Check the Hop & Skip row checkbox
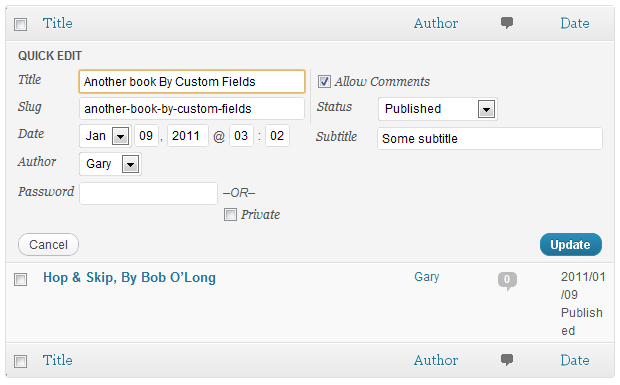The image size is (620, 385). tap(21, 279)
